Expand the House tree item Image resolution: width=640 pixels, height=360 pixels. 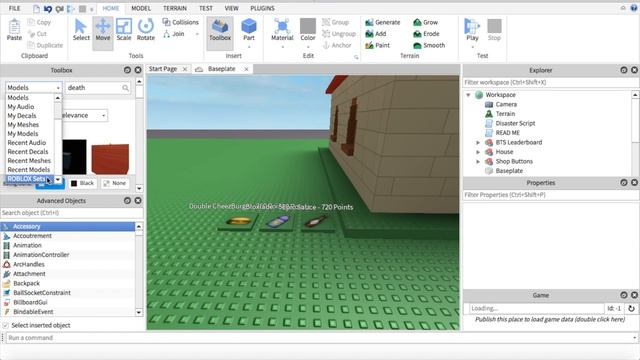[478, 152]
